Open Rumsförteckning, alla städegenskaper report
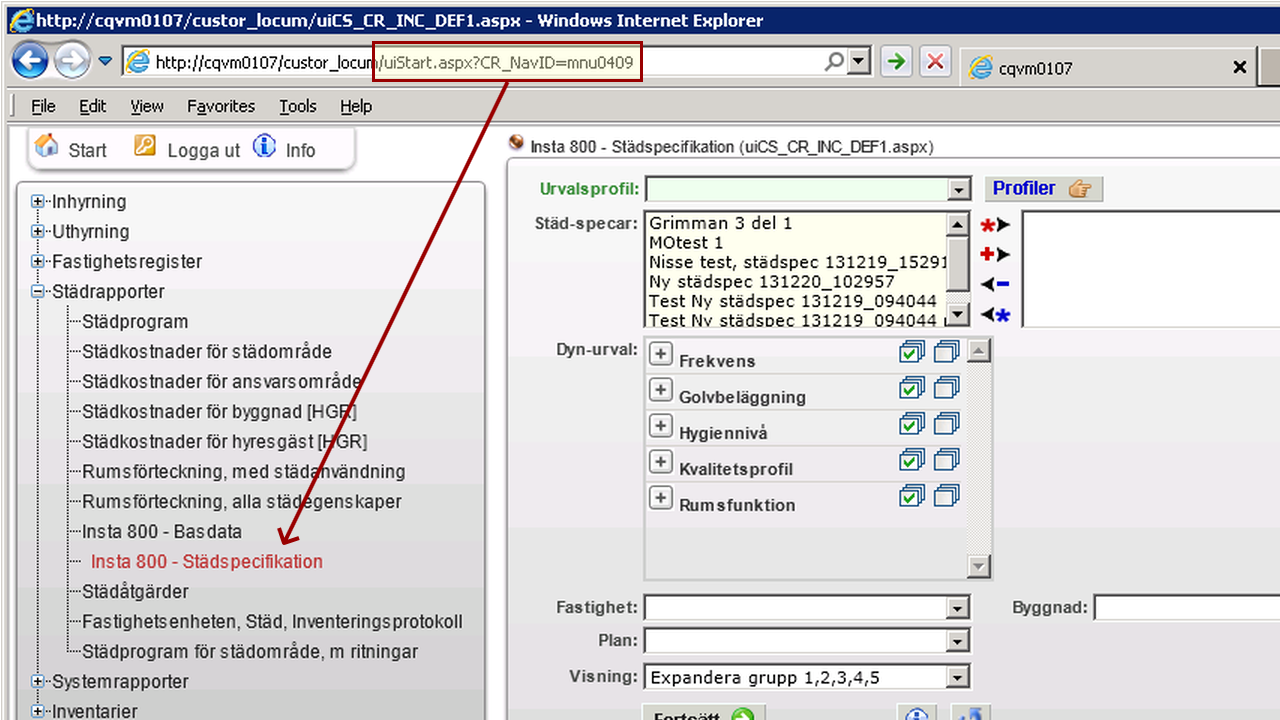1280x720 pixels. point(242,502)
